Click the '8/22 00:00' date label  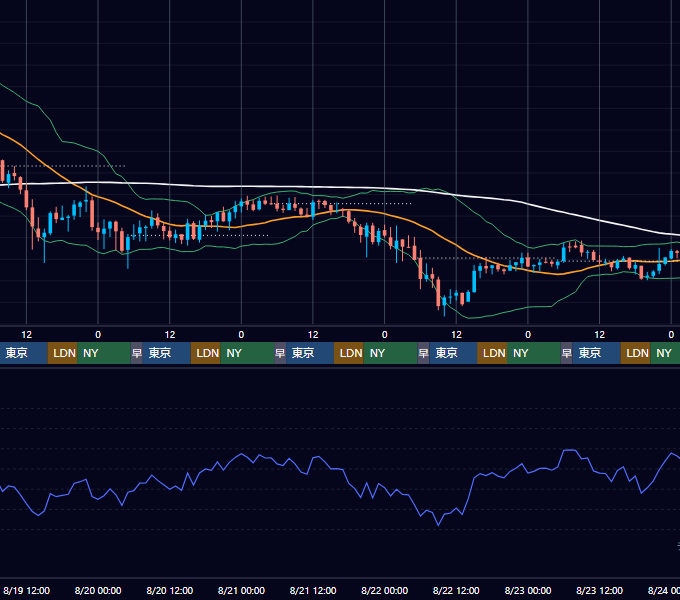tap(384, 590)
